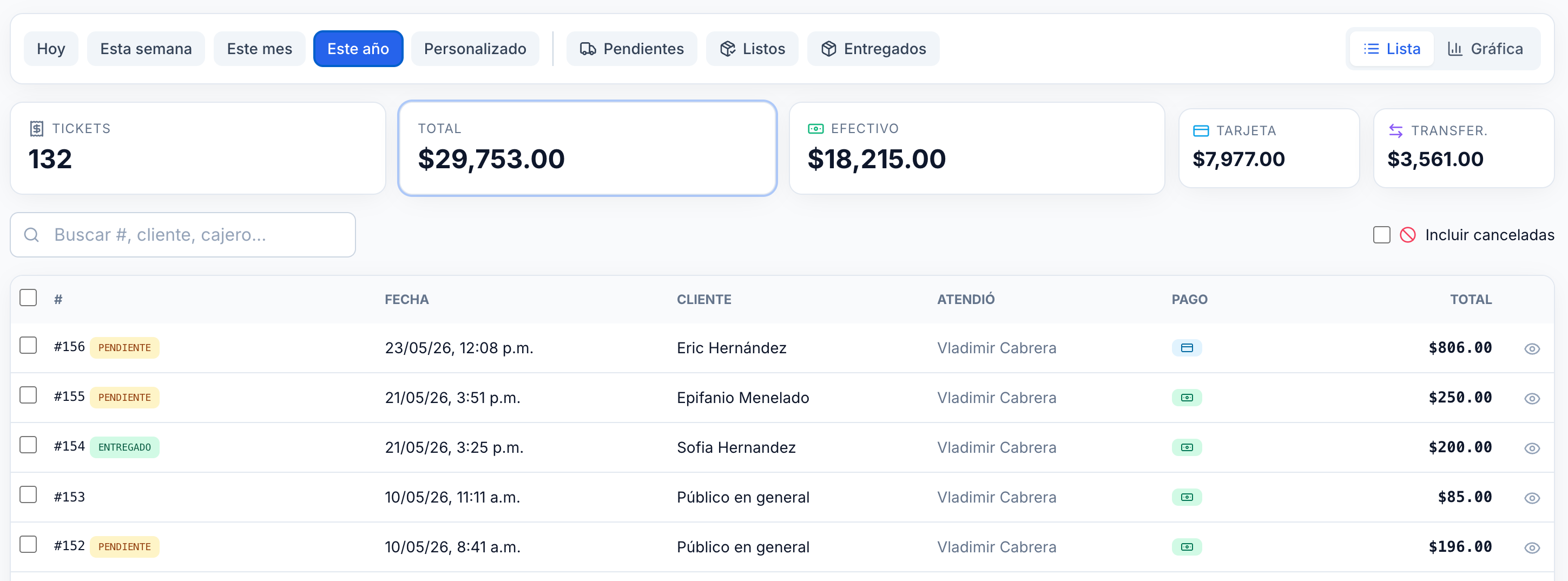
Task: Select the Este año filter
Action: click(x=358, y=49)
